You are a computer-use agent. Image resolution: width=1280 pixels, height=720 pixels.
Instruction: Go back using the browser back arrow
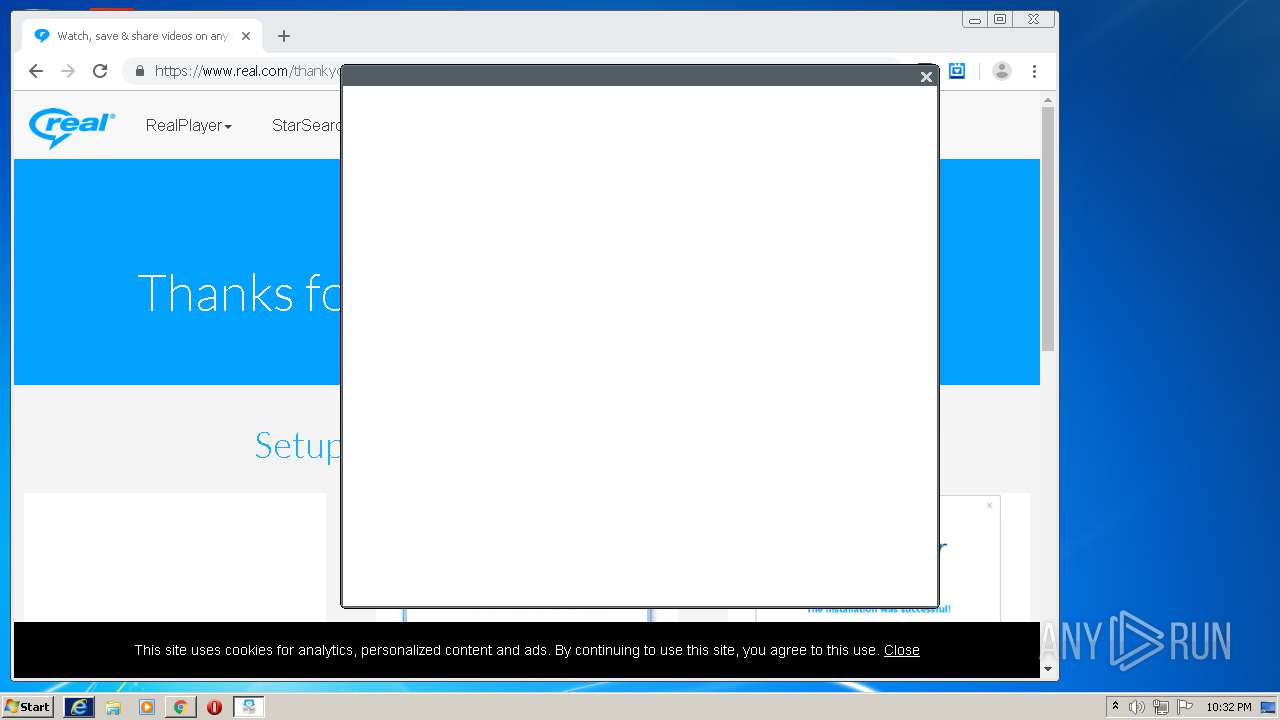click(36, 71)
